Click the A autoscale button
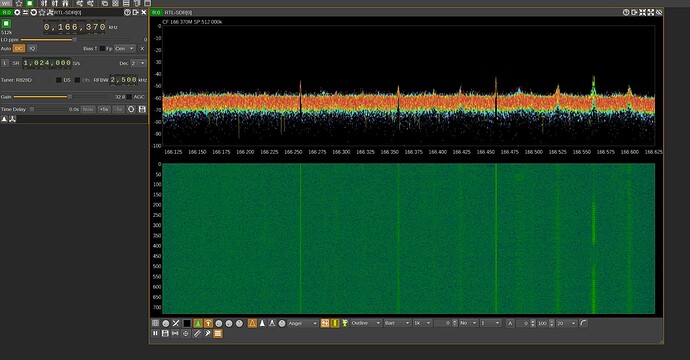The image size is (690, 360). coord(510,323)
